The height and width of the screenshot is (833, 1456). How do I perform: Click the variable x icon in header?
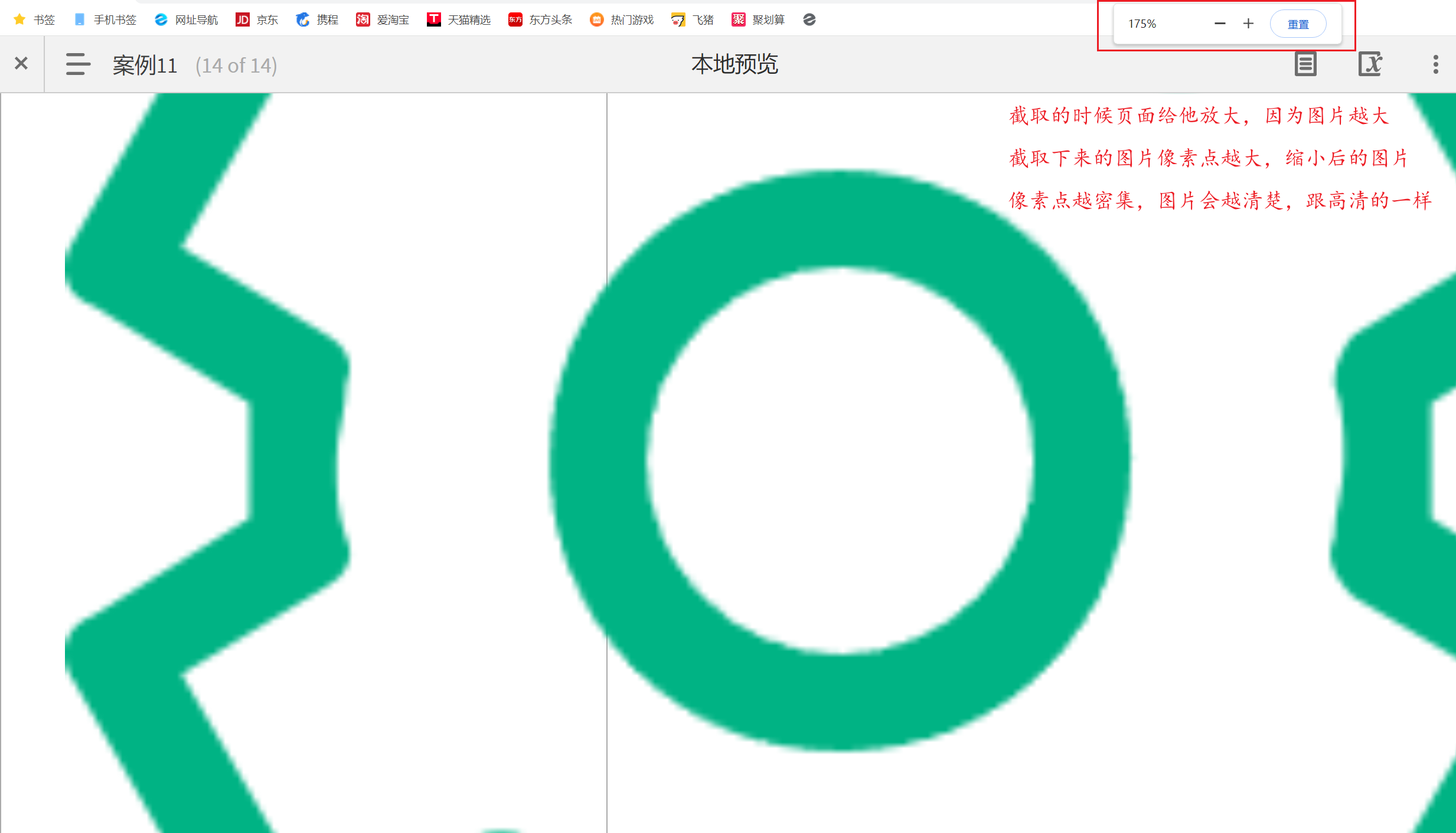tap(1370, 64)
